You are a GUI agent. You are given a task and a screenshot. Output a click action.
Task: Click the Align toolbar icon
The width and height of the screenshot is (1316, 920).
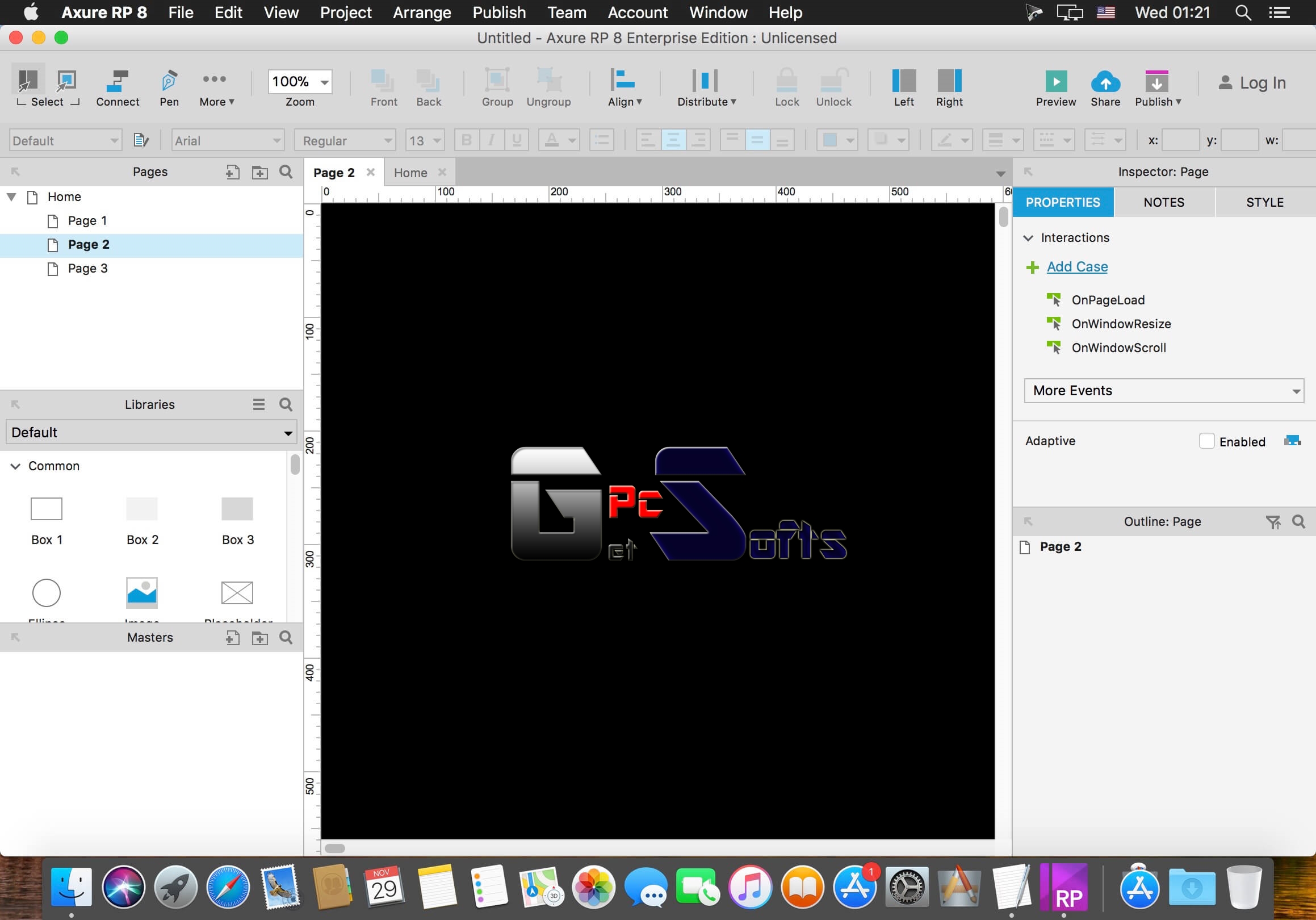[623, 80]
